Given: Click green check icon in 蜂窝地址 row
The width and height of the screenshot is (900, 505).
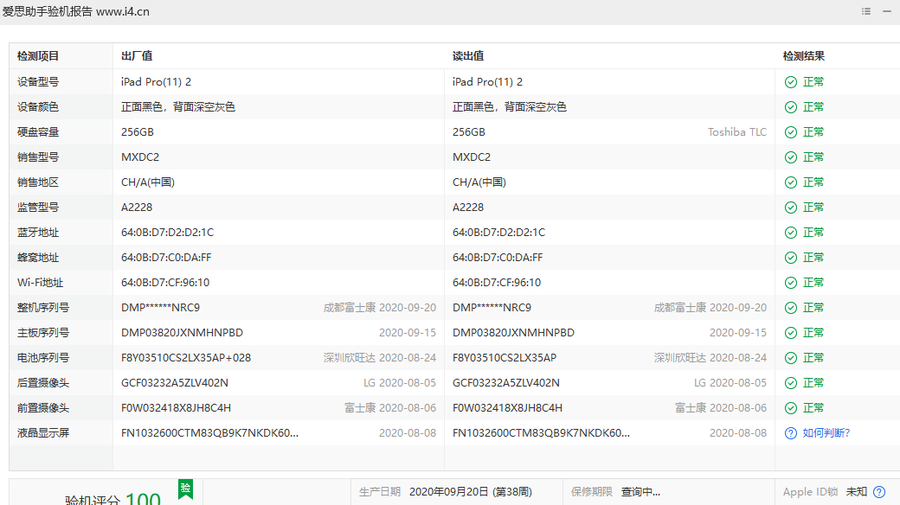Looking at the screenshot, I should click(791, 258).
